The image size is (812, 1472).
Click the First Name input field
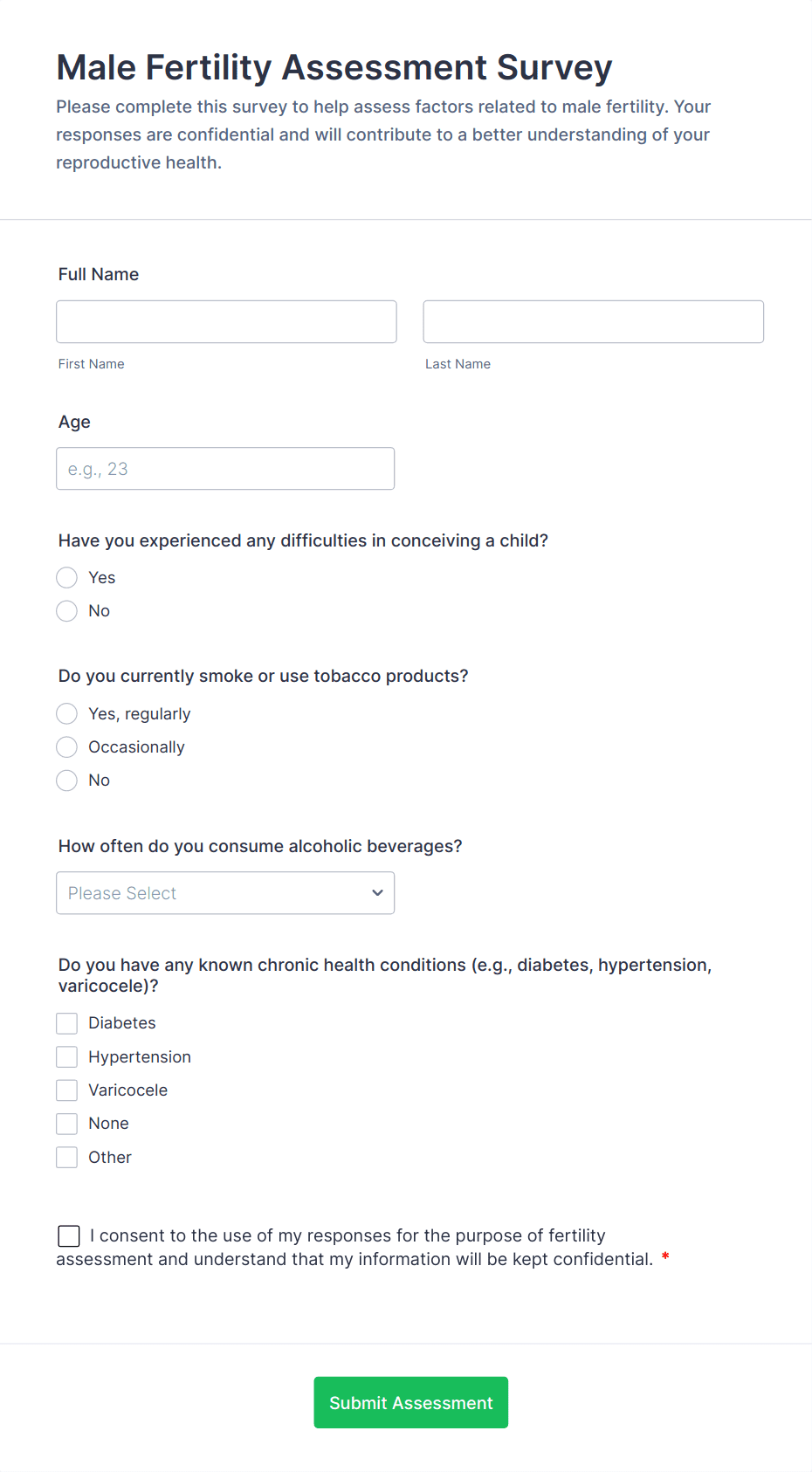pyautogui.click(x=226, y=322)
